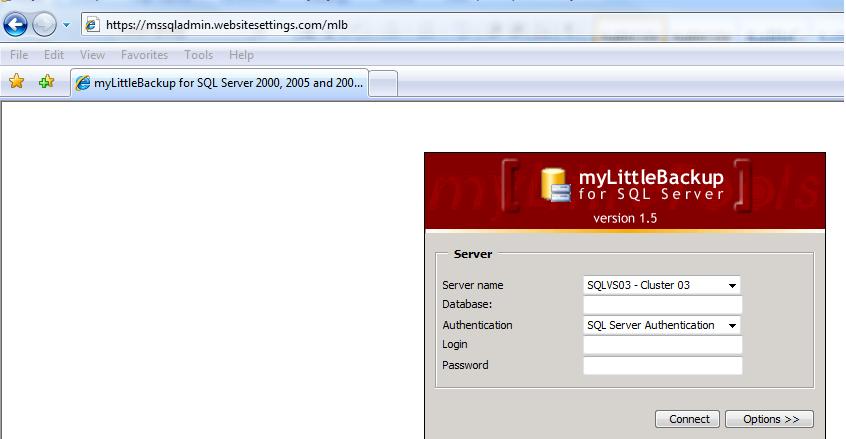Screen dimensions: 846x439
Task: Open the Tools menu
Action: (x=199, y=55)
